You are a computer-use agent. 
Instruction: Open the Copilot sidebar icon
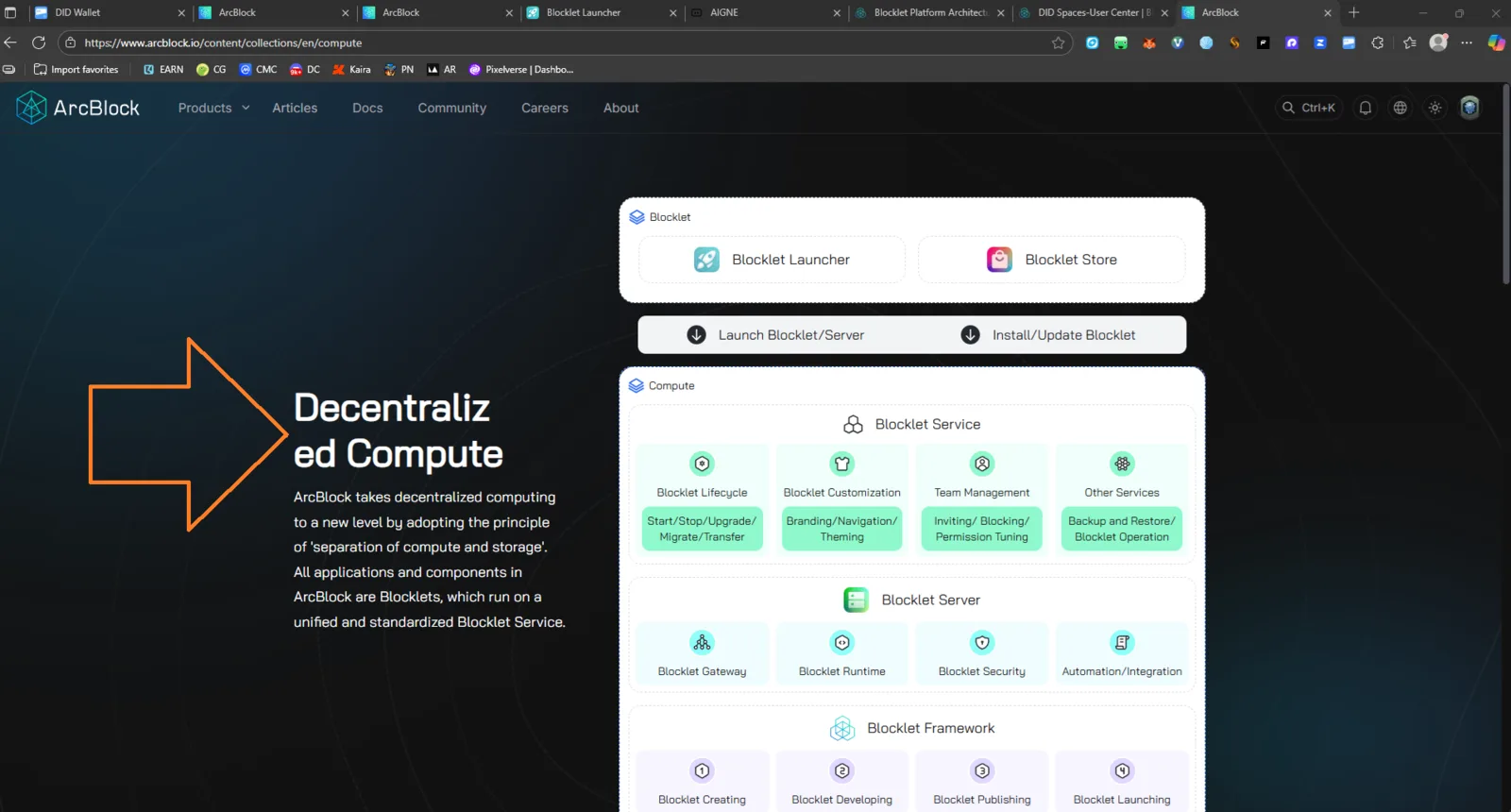(1496, 42)
